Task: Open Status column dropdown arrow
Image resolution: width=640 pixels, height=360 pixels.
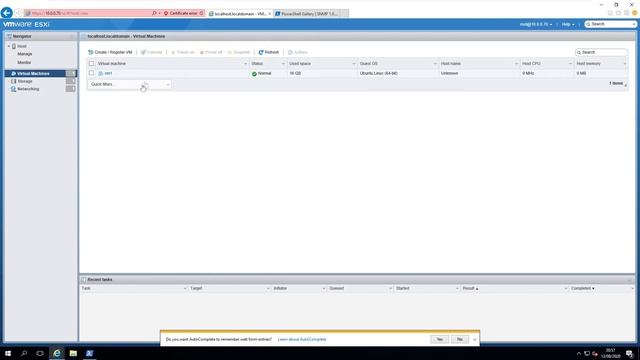Action: (283, 64)
